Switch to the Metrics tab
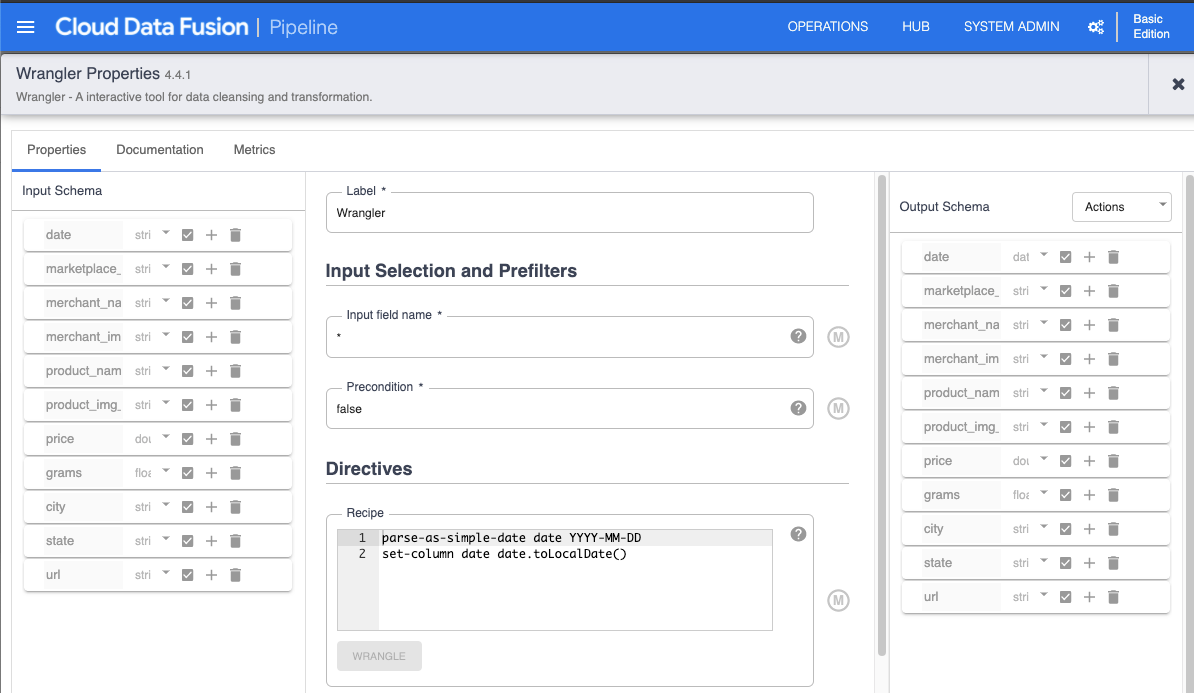 (x=254, y=150)
